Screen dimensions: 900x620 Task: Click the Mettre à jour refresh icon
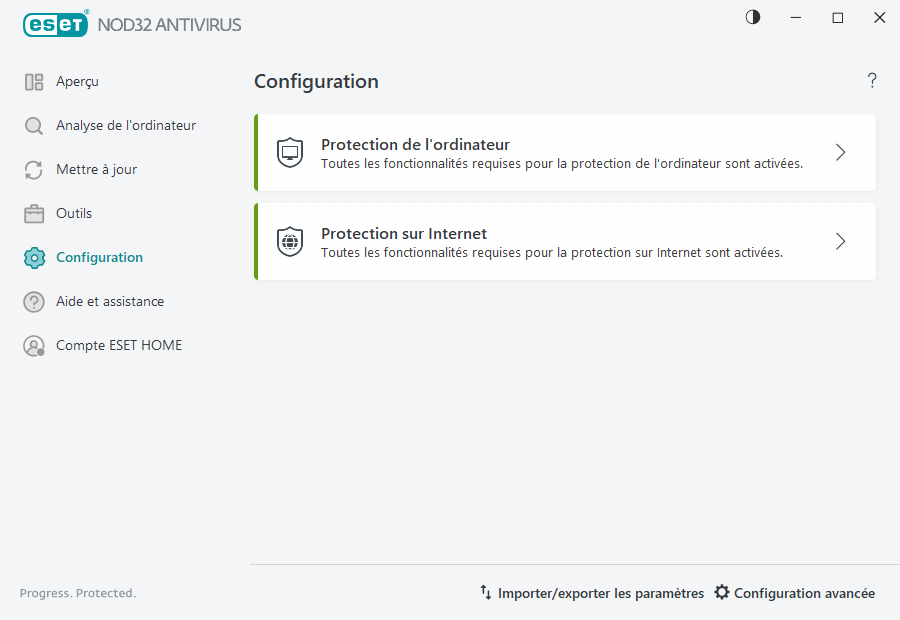34,169
